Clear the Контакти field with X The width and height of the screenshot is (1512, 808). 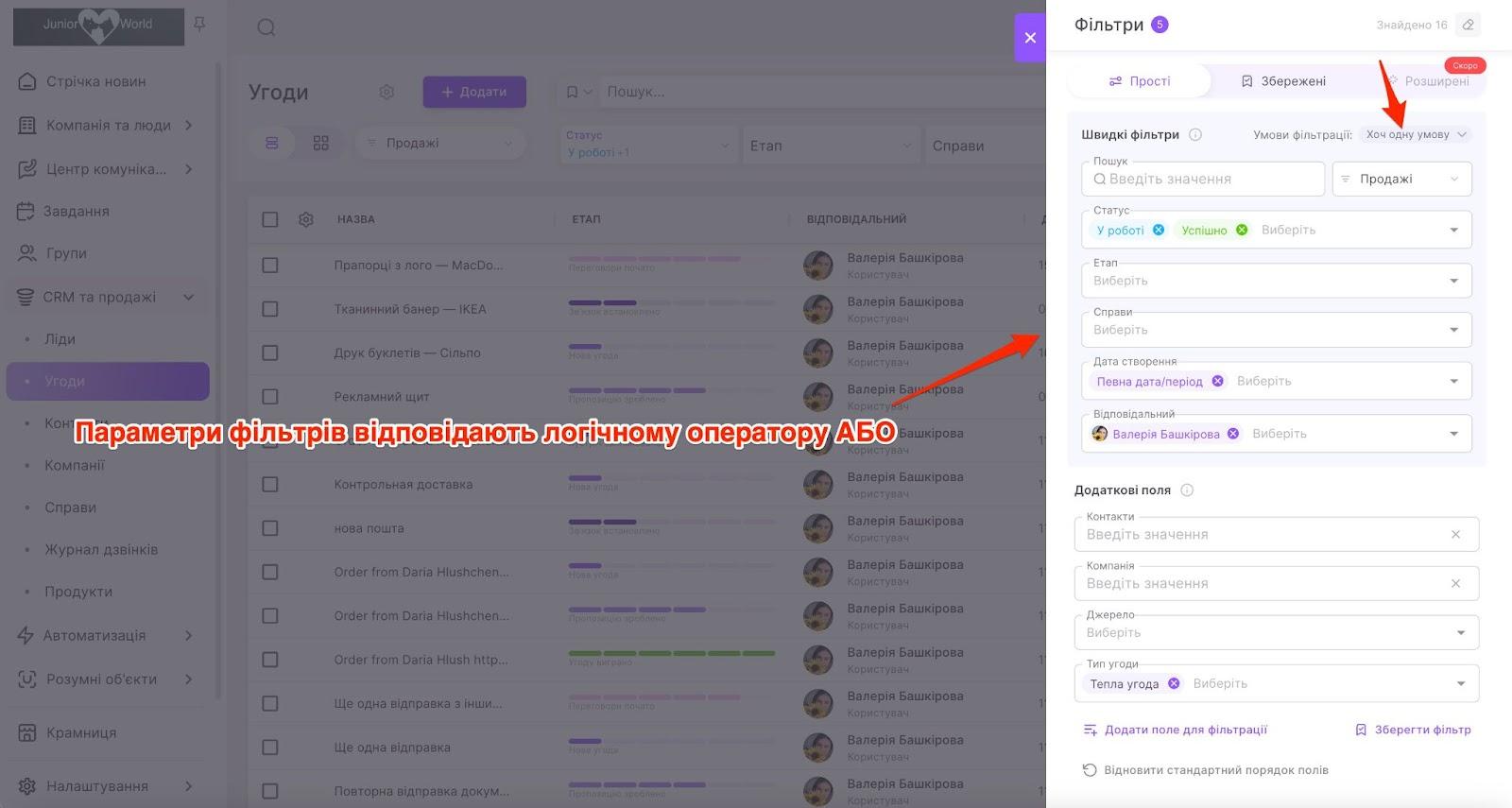coord(1455,534)
